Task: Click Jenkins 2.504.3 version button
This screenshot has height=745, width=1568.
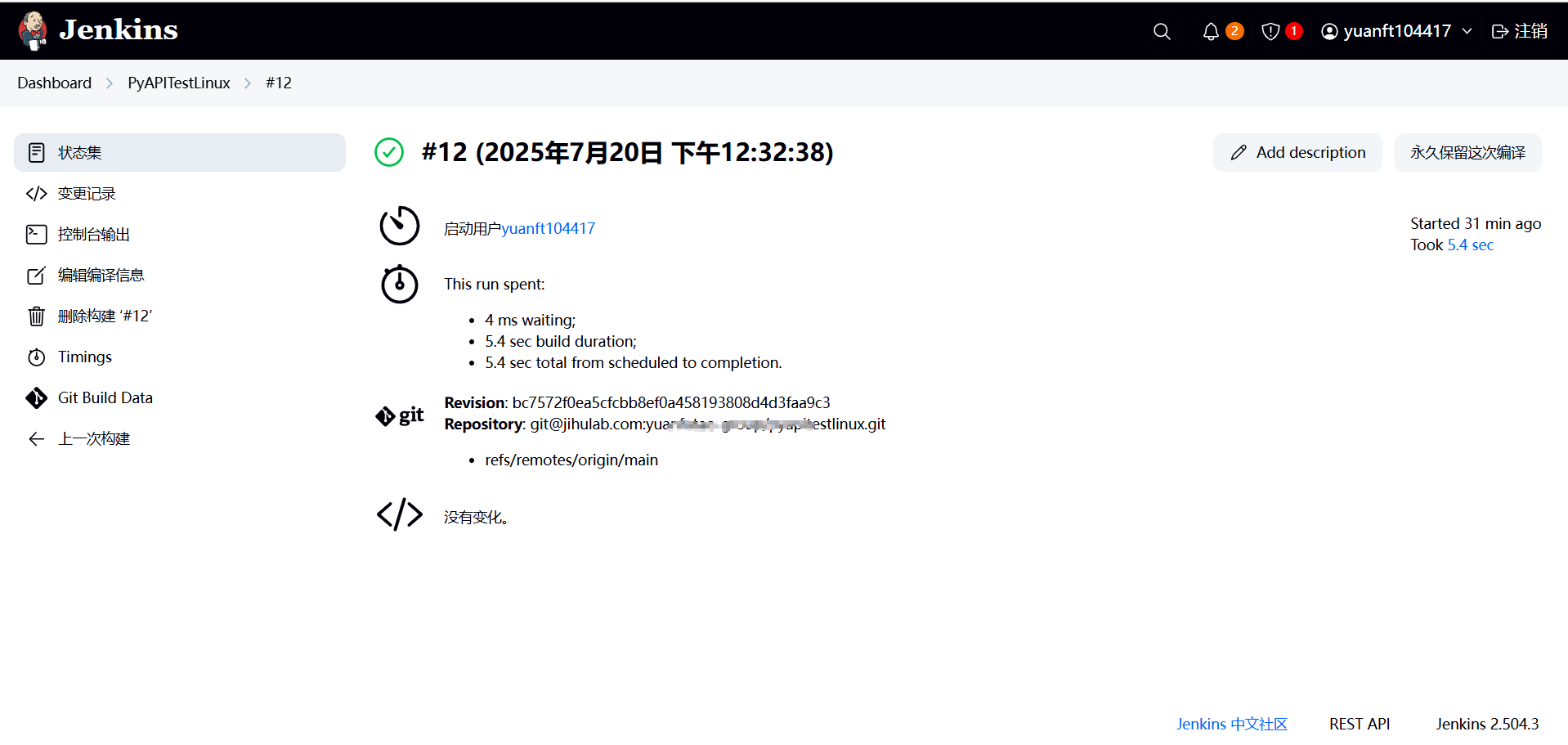Action: pyautogui.click(x=1487, y=724)
